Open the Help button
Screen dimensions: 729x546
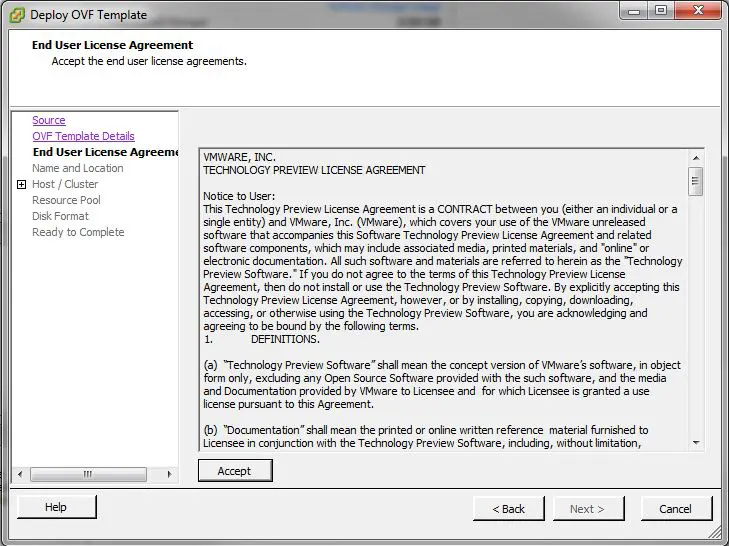click(x=56, y=507)
